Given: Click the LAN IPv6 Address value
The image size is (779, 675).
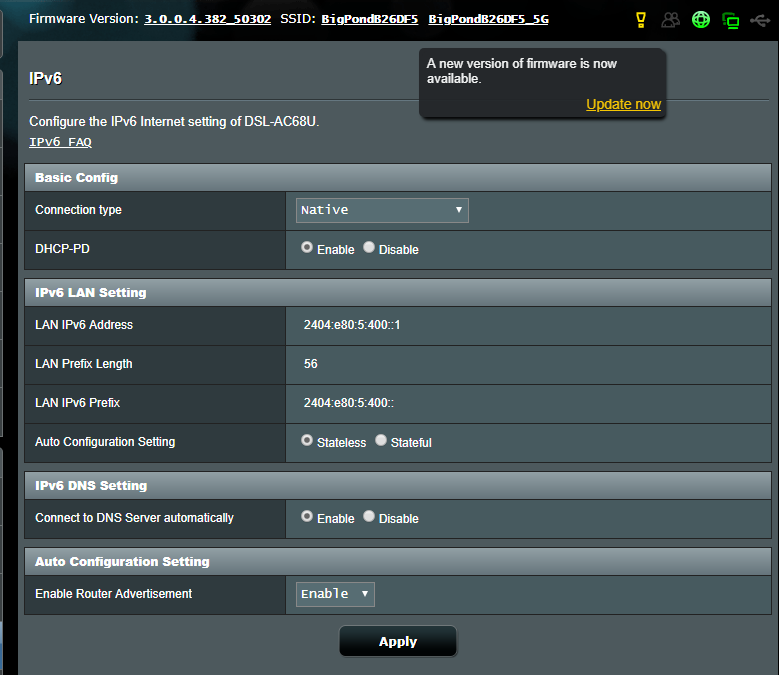Looking at the screenshot, I should (x=352, y=325).
